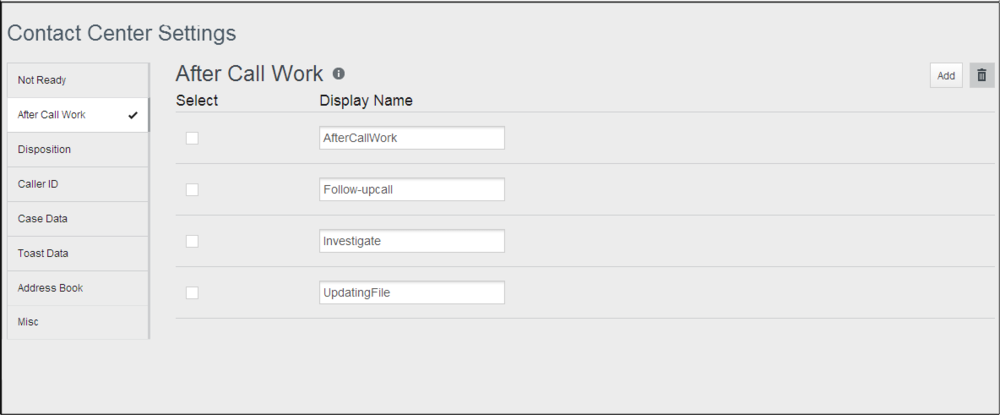Screen dimensions: 1000x415
Task: Open the Case Data tab
Action: click(x=78, y=219)
